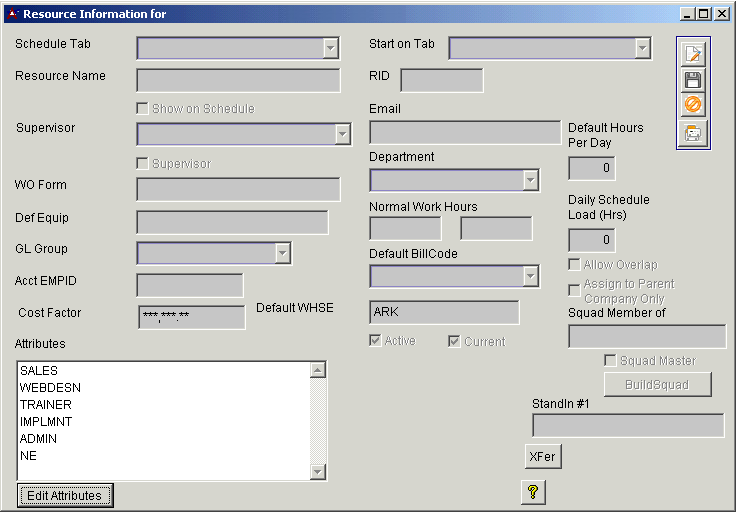Click the yellow question mark help icon

pyautogui.click(x=533, y=492)
